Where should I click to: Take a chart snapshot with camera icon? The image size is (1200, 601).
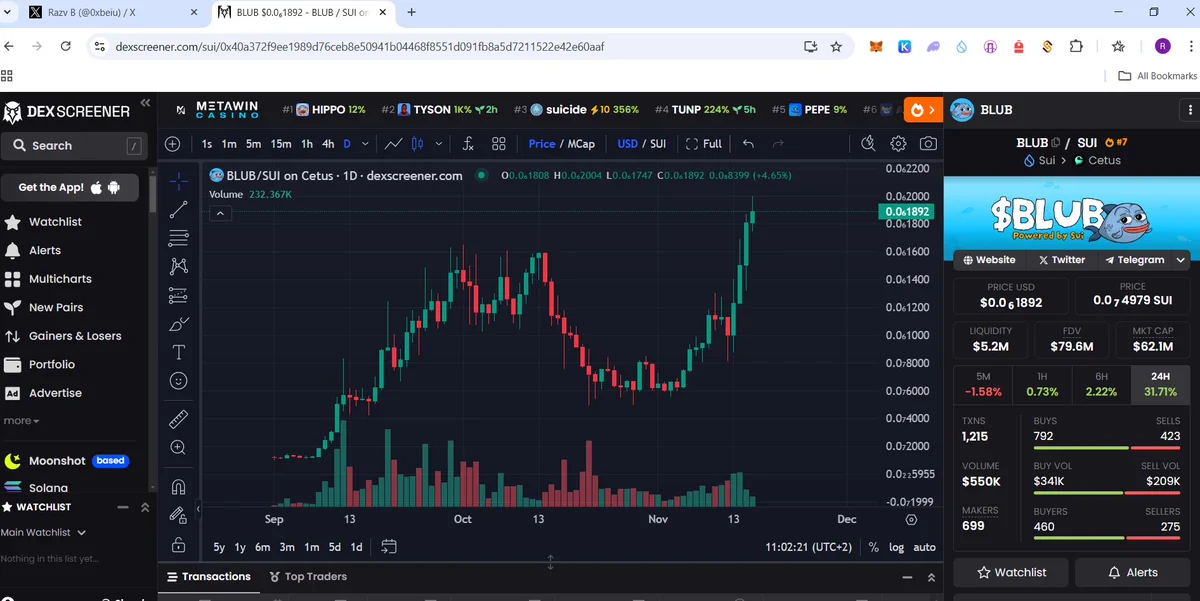928,144
